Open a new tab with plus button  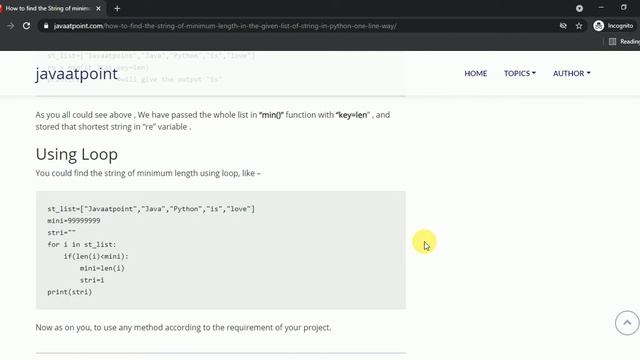coord(117,8)
